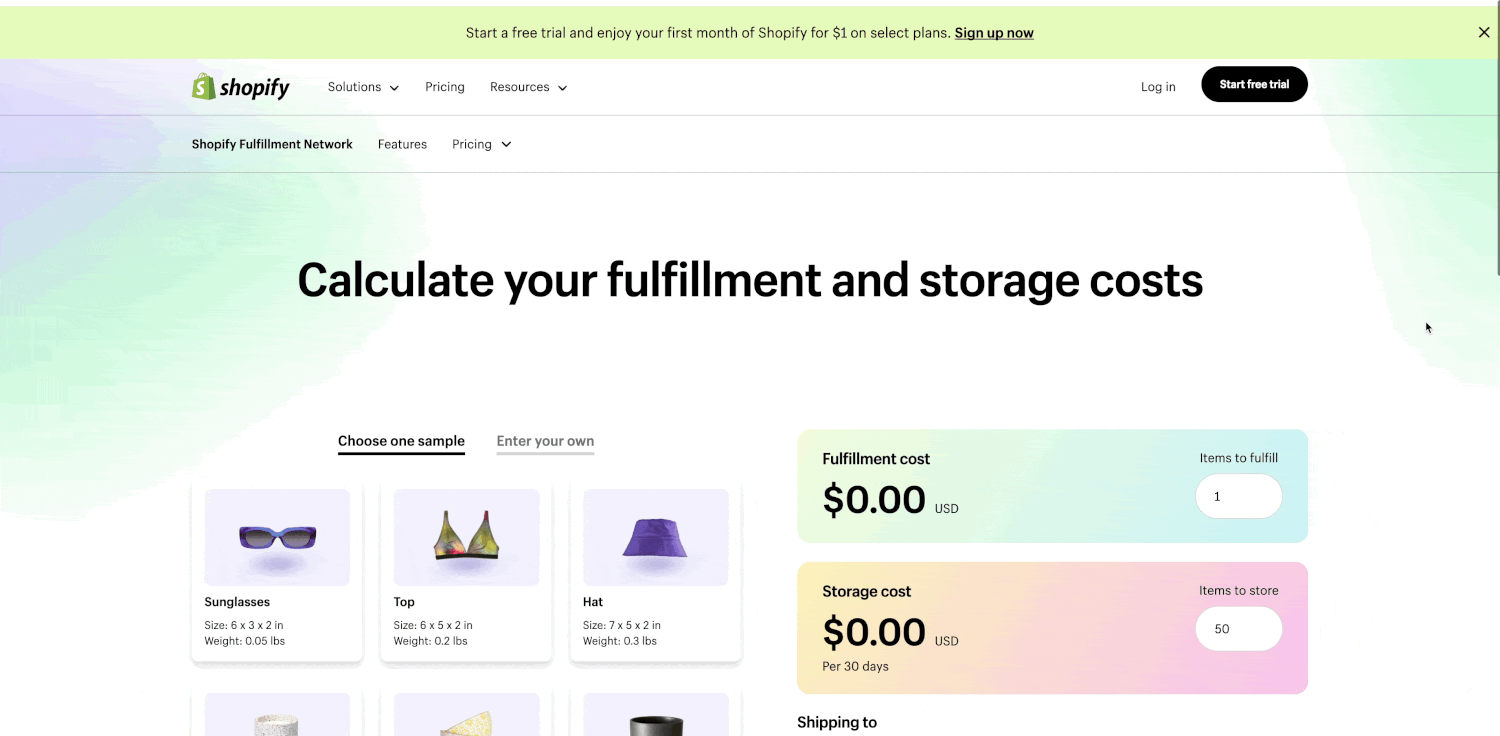Screen dimensions: 1500x736
Task: Switch to Choose one sample tab
Action: coord(401,441)
